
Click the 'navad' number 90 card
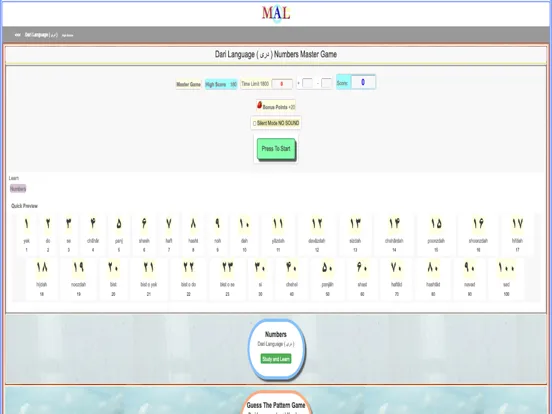tap(470, 278)
